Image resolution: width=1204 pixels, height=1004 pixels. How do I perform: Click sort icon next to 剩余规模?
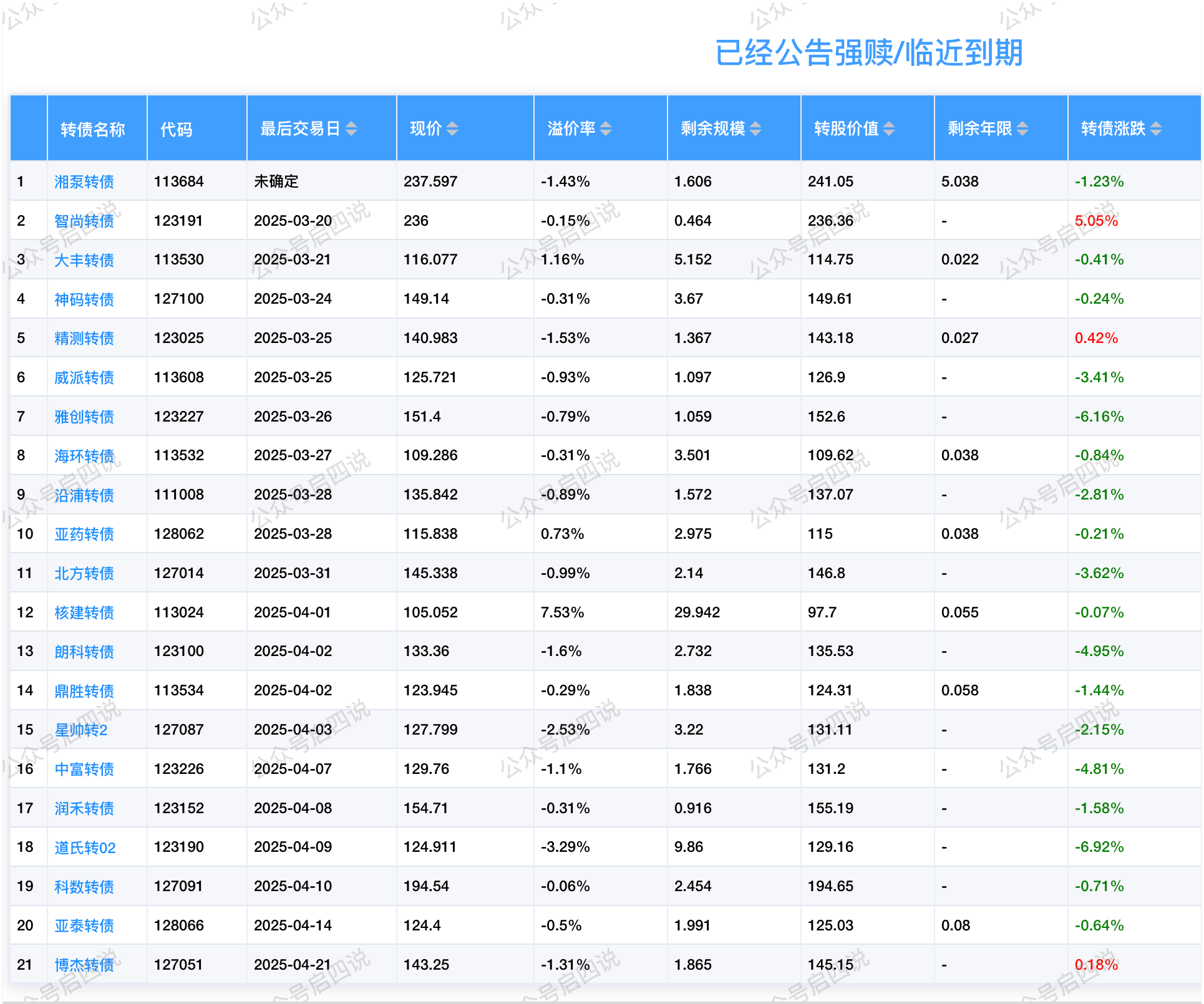pyautogui.click(x=755, y=128)
